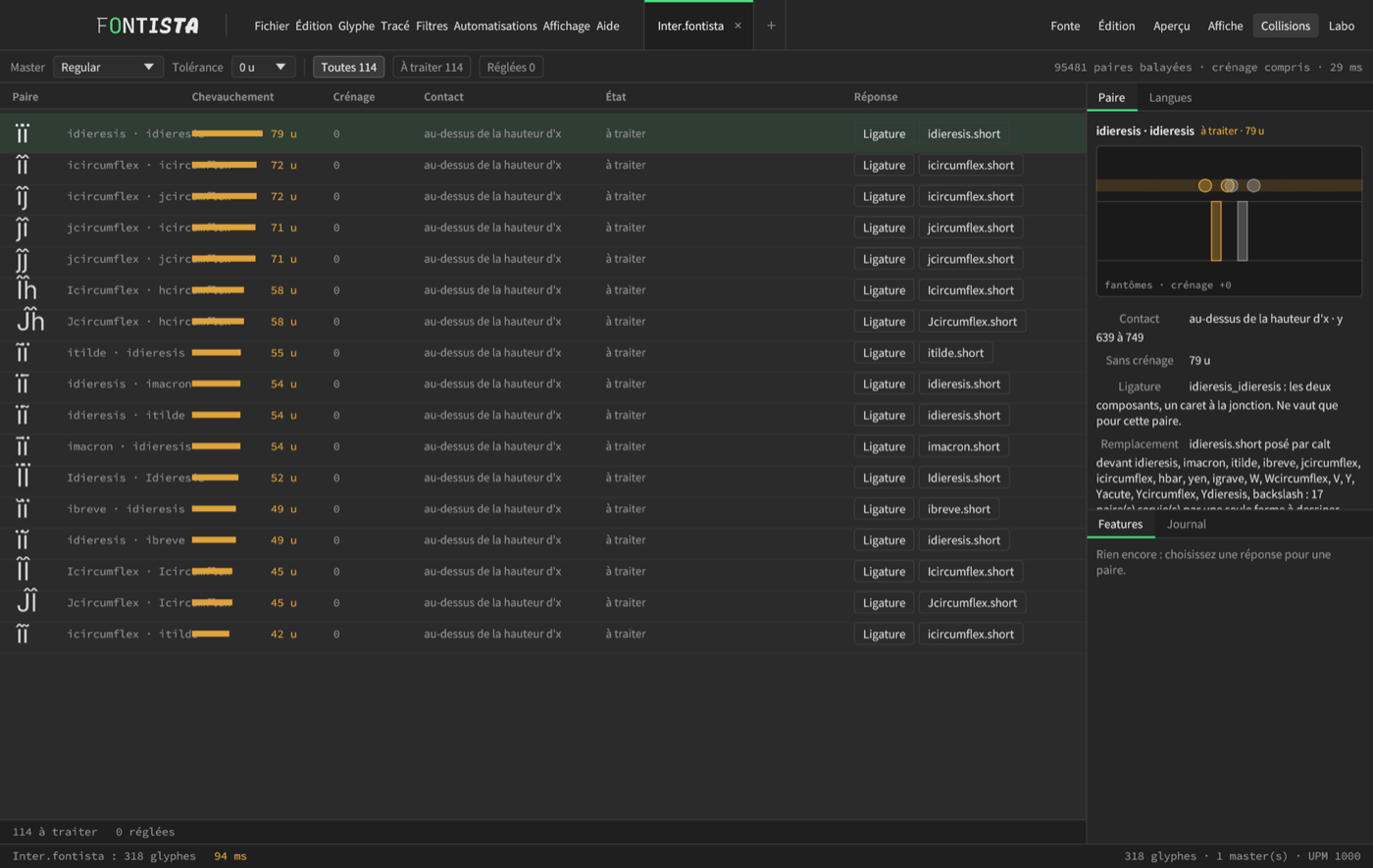Viewport: 1373px width, 868px height.
Task: Open the Filtres menu
Action: tap(432, 26)
